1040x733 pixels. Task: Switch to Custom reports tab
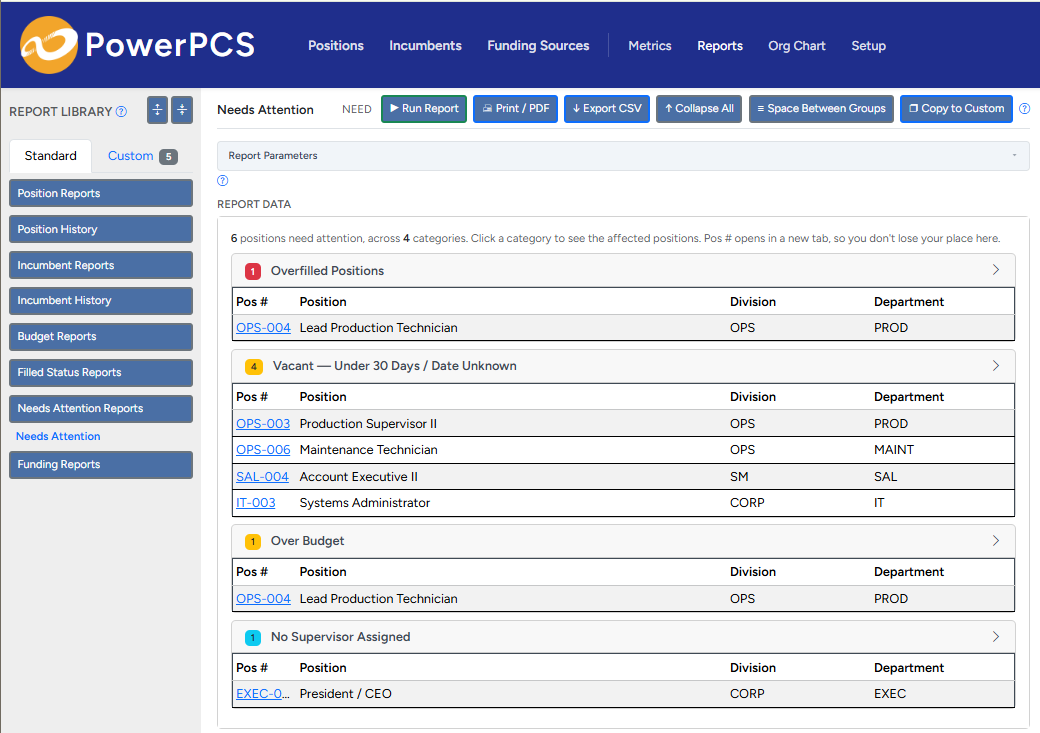[131, 156]
